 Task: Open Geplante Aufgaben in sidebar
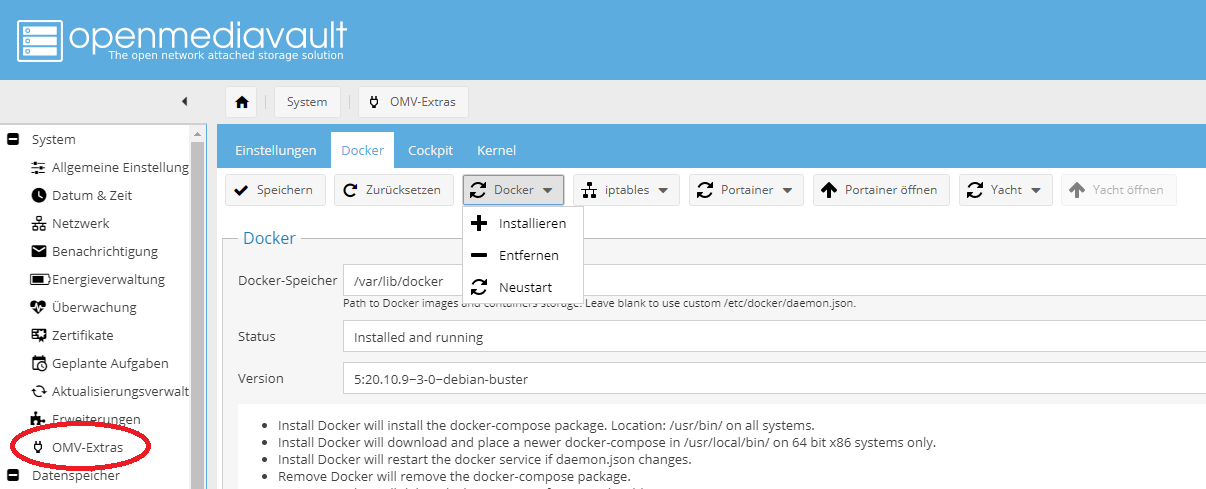110,363
